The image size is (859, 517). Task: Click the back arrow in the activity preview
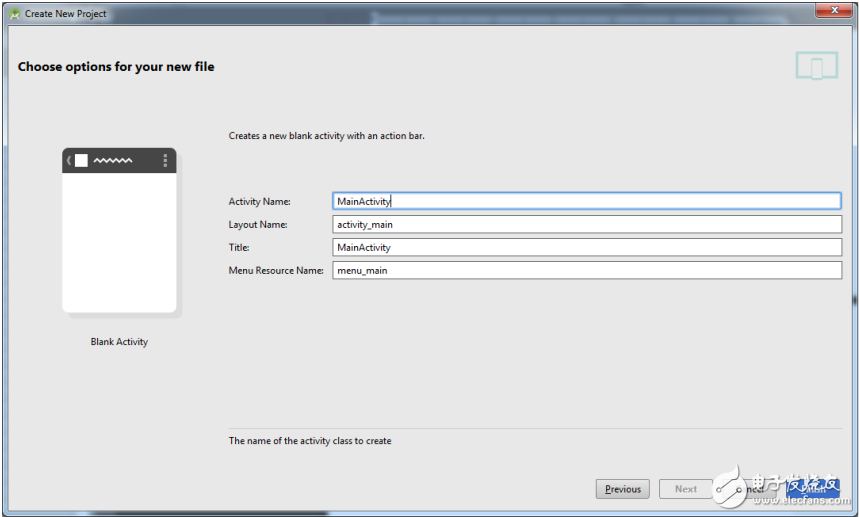tap(68, 160)
